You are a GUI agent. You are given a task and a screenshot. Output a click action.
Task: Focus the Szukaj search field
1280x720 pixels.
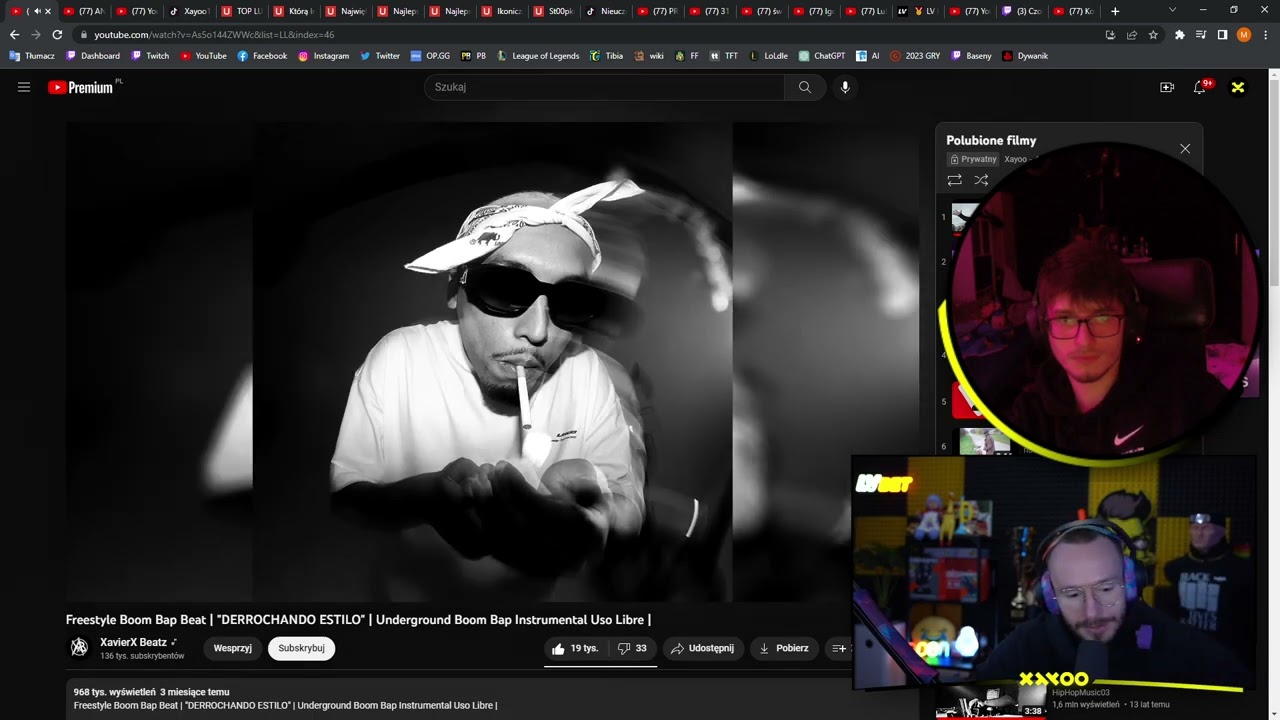pyautogui.click(x=605, y=87)
